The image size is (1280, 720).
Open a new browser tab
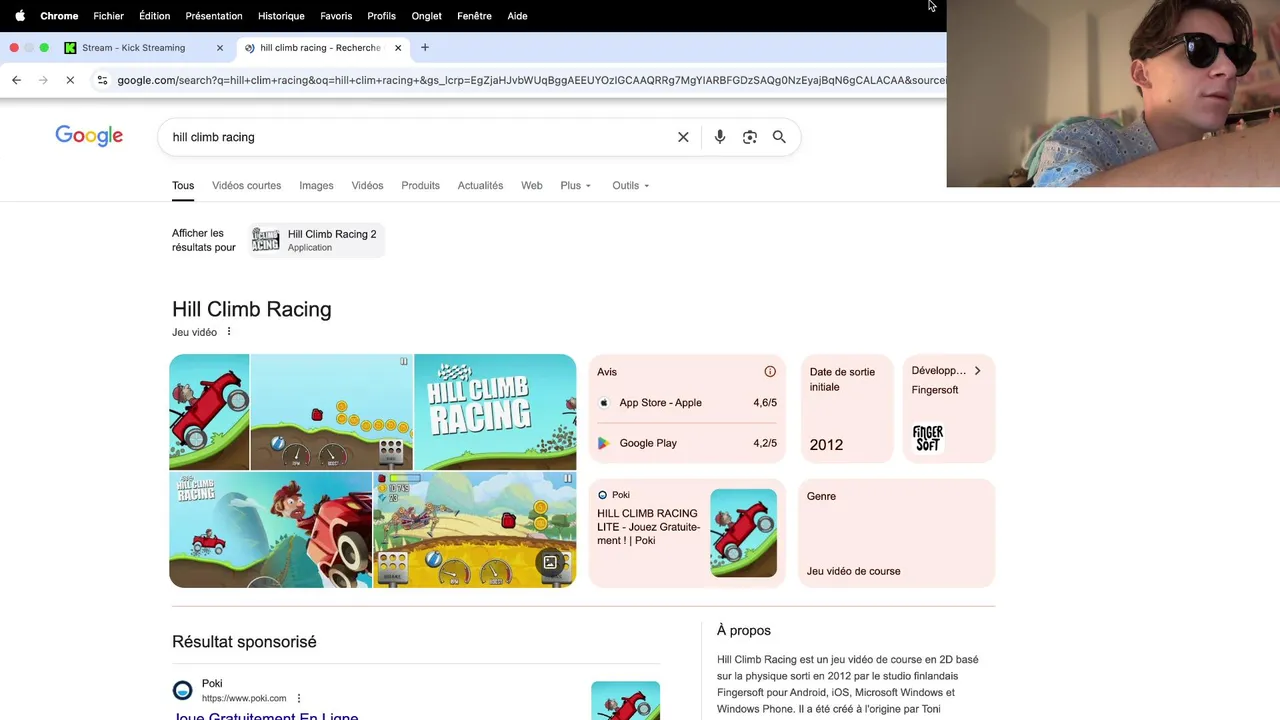pyautogui.click(x=425, y=47)
